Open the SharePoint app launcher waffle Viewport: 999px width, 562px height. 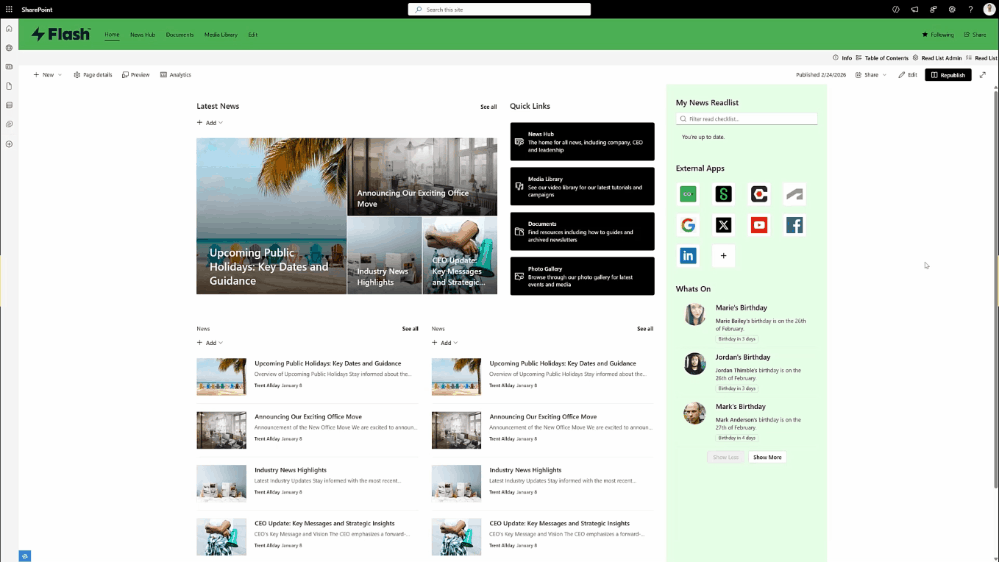[9, 9]
